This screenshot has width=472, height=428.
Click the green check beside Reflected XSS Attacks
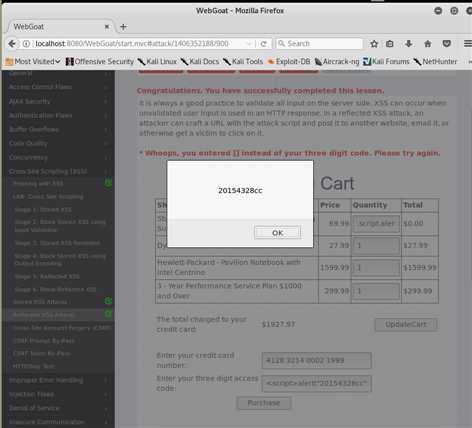click(108, 314)
